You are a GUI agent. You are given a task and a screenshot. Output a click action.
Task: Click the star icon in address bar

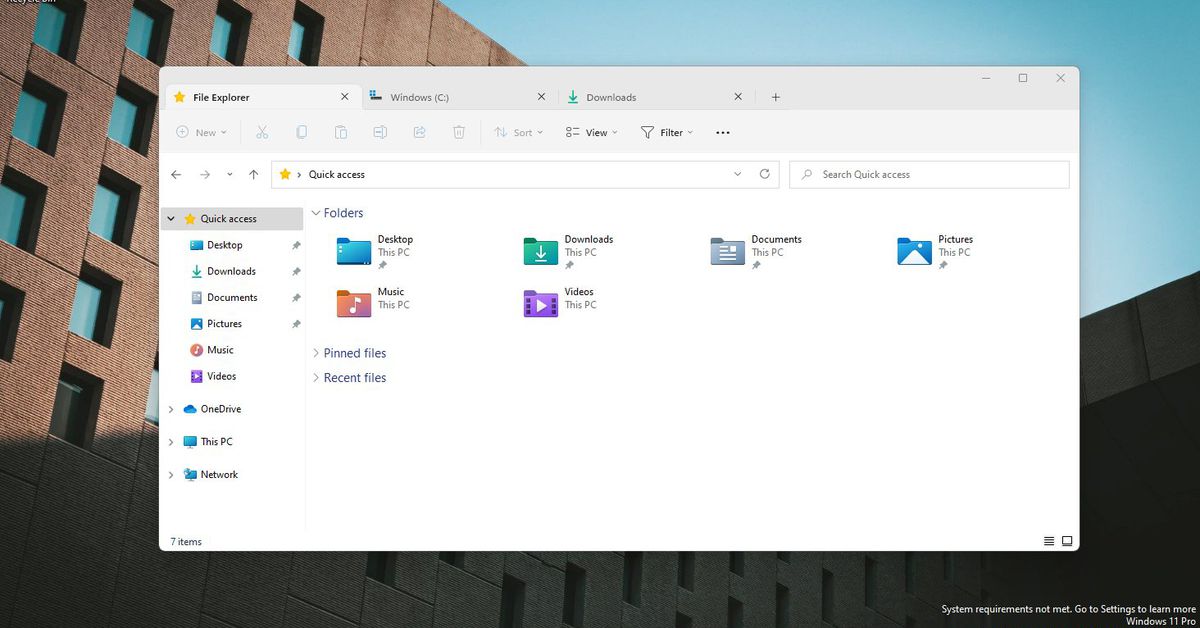coord(285,174)
